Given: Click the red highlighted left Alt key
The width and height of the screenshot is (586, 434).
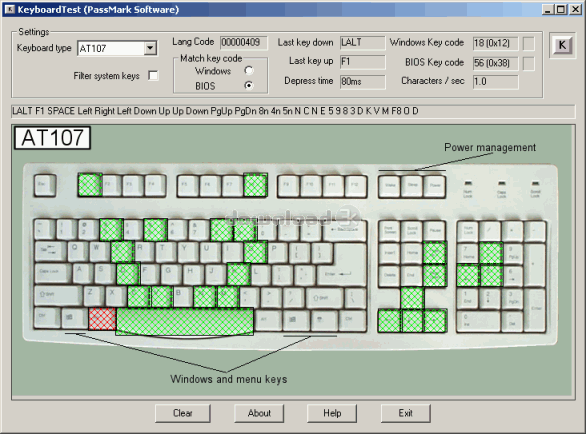Looking at the screenshot, I should pos(102,319).
